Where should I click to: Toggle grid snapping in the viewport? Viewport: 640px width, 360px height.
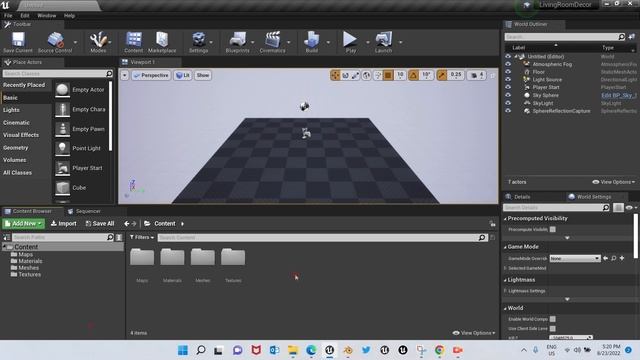click(x=388, y=75)
